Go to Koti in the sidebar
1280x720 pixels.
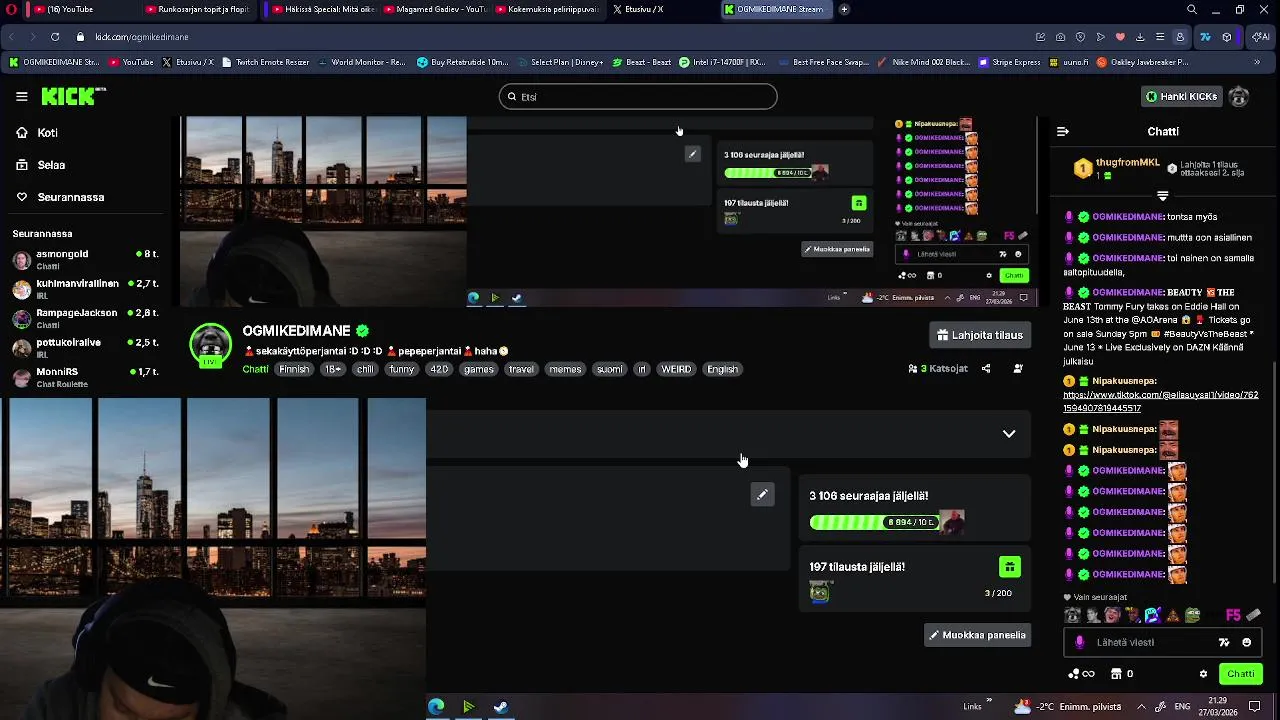pyautogui.click(x=47, y=132)
